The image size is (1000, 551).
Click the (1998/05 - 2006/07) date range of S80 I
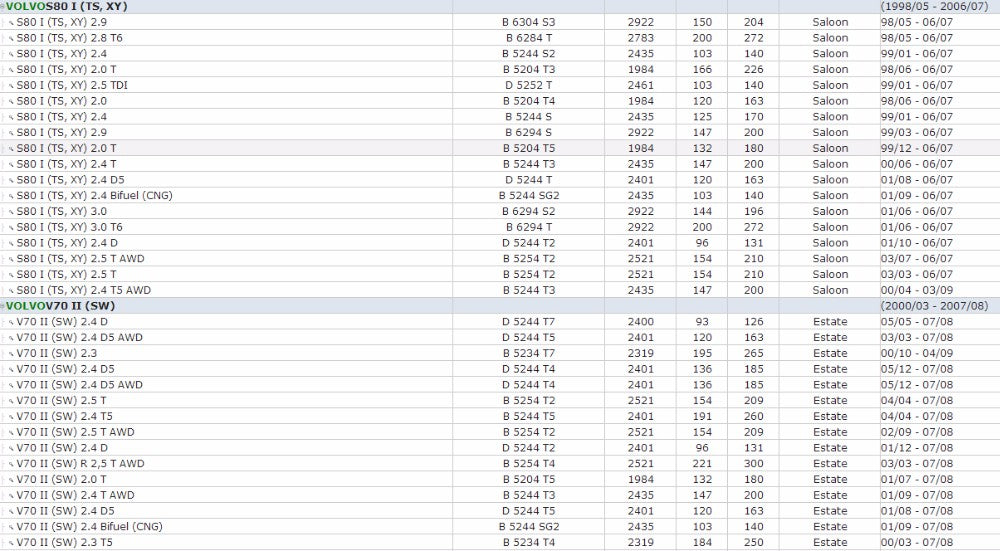coord(934,6)
